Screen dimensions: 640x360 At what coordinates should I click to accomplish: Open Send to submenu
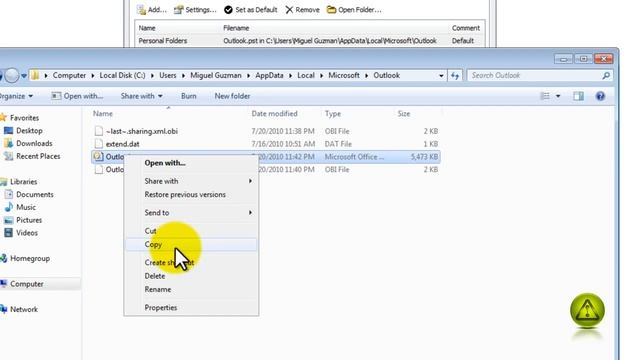click(x=191, y=213)
